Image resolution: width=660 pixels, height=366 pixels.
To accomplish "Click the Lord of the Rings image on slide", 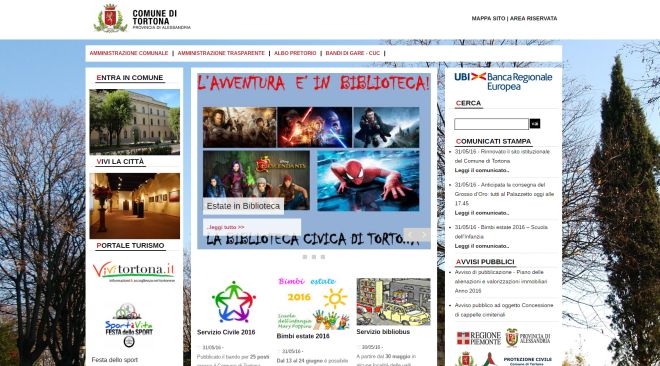I will tap(240, 127).
